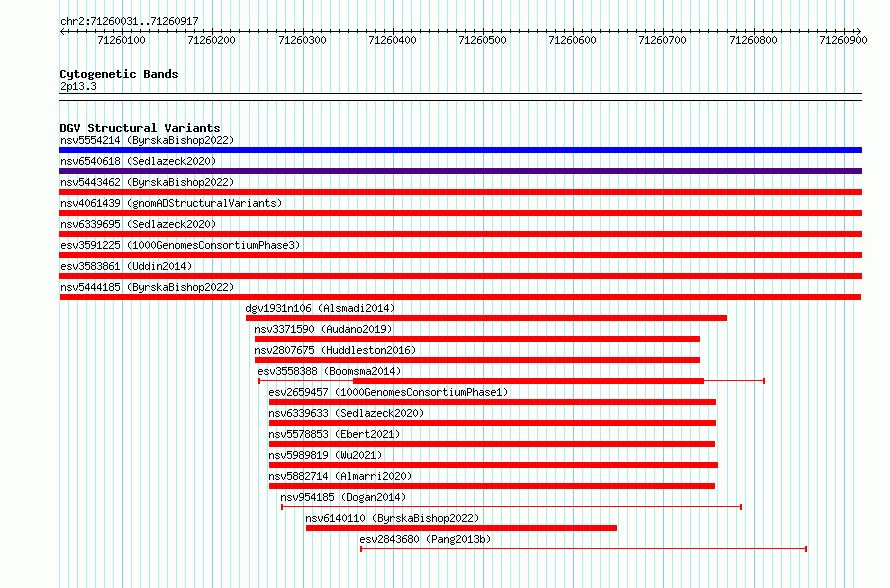Click the esv2843680 (Pang2013b) label
Viewport: 890px width, 588px height.
425,539
